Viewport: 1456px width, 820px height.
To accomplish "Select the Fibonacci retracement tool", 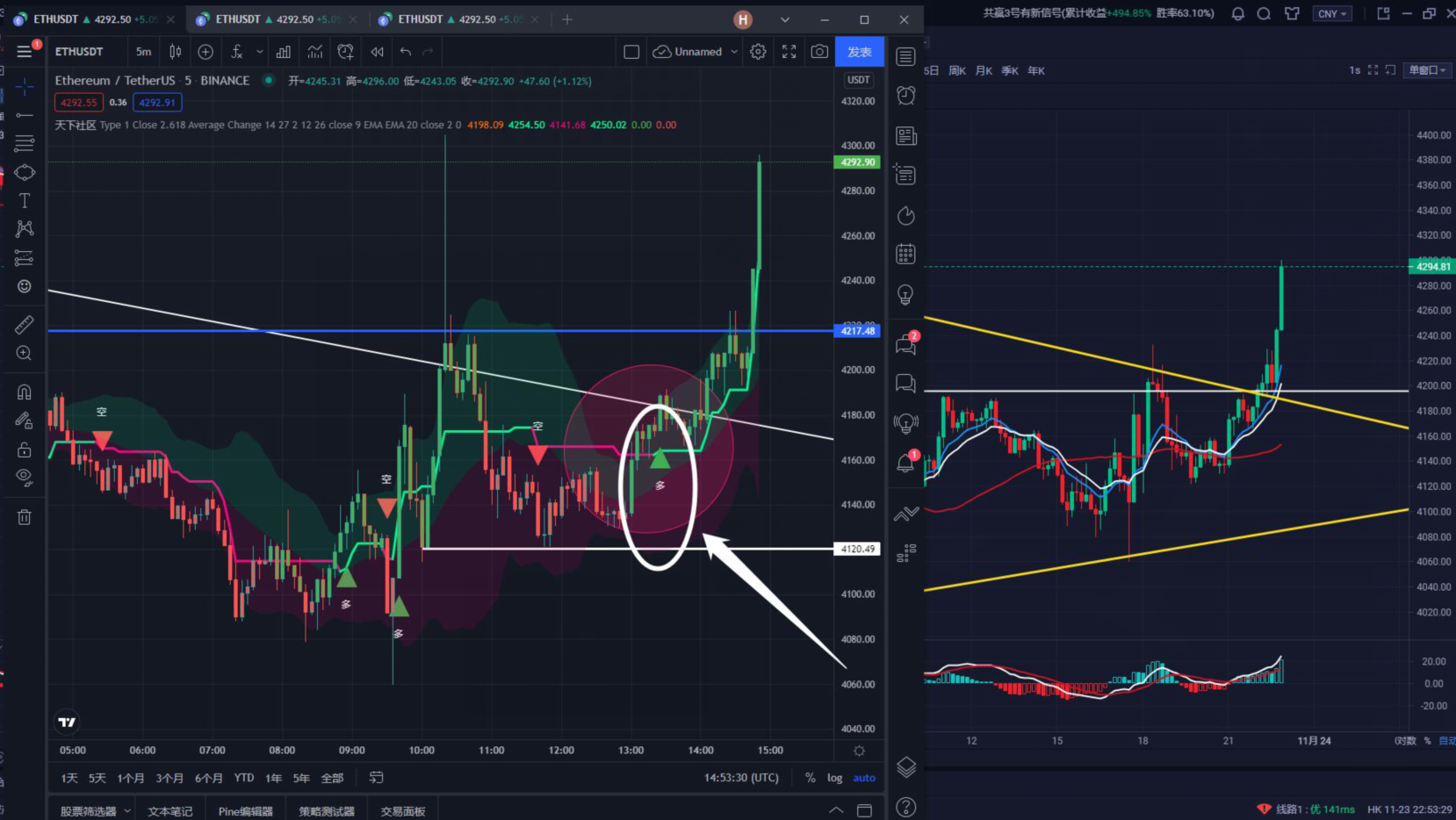I will point(25,143).
